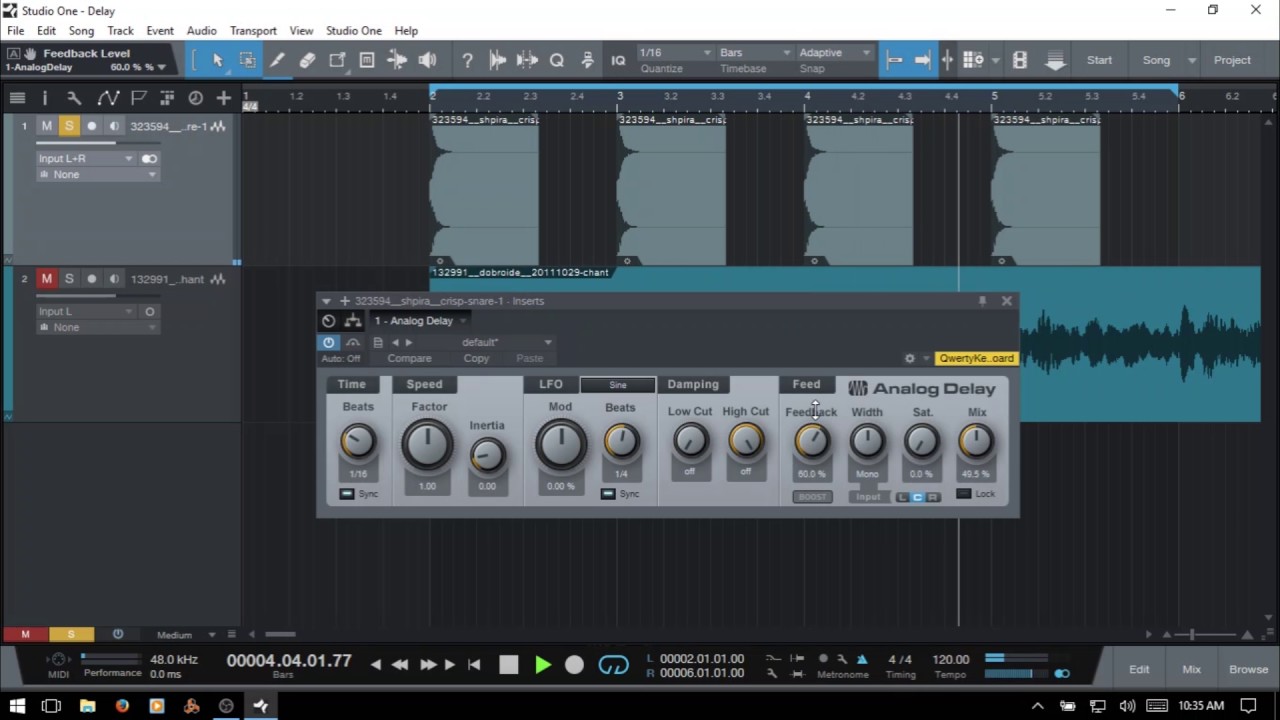
Task: Select the Bend tool
Action: point(397,60)
